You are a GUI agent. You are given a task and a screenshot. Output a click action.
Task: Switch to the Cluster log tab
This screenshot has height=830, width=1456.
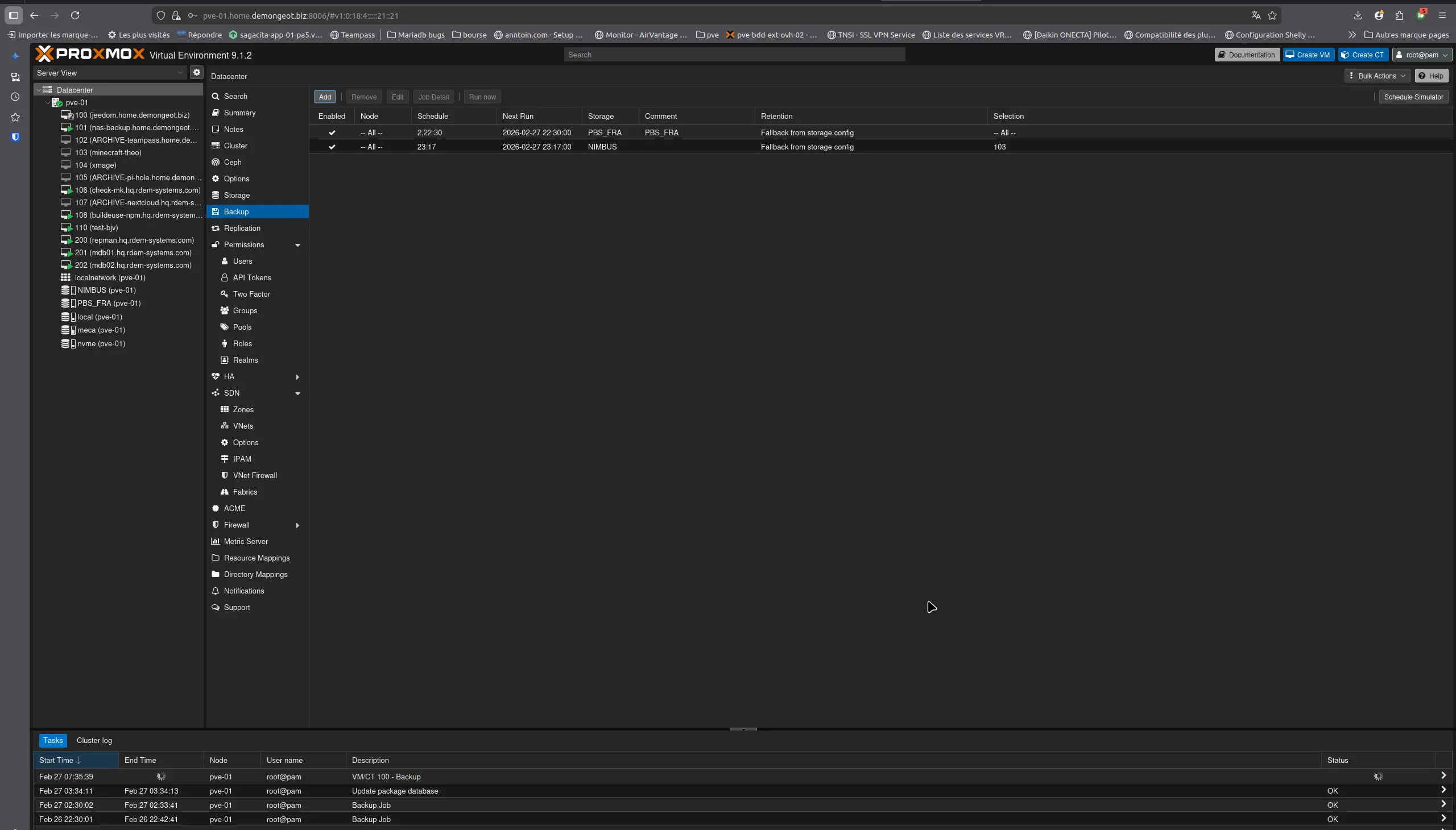click(94, 741)
